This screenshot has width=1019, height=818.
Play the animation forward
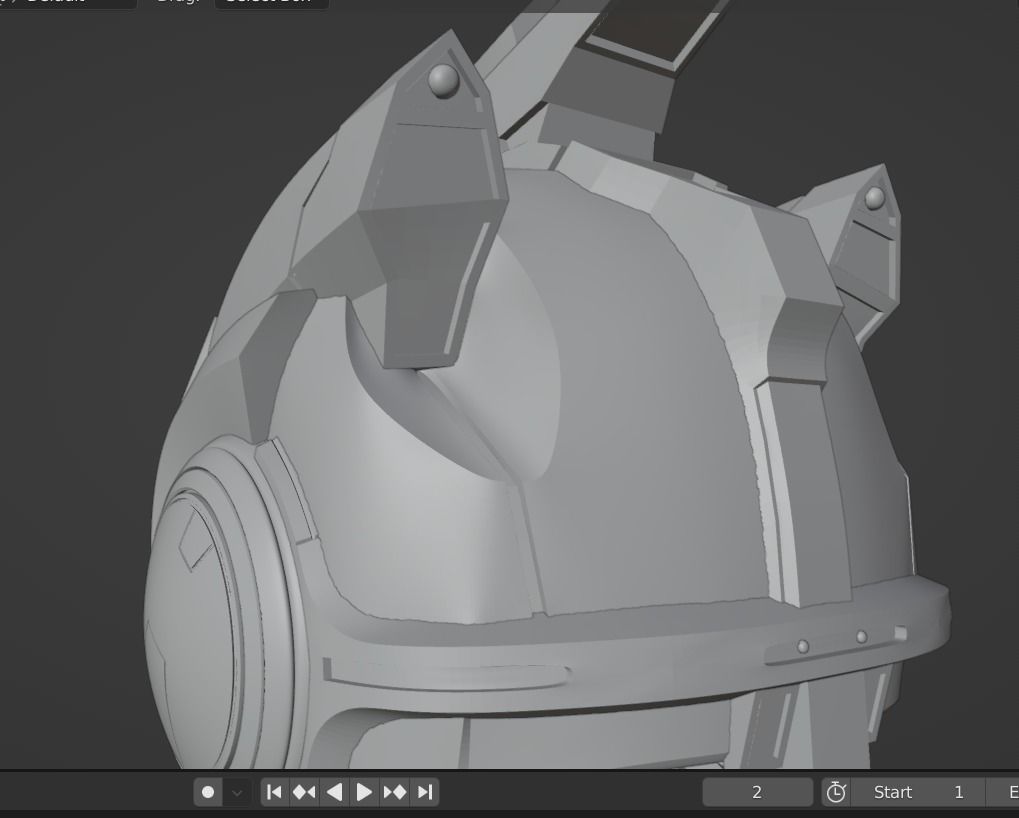364,792
